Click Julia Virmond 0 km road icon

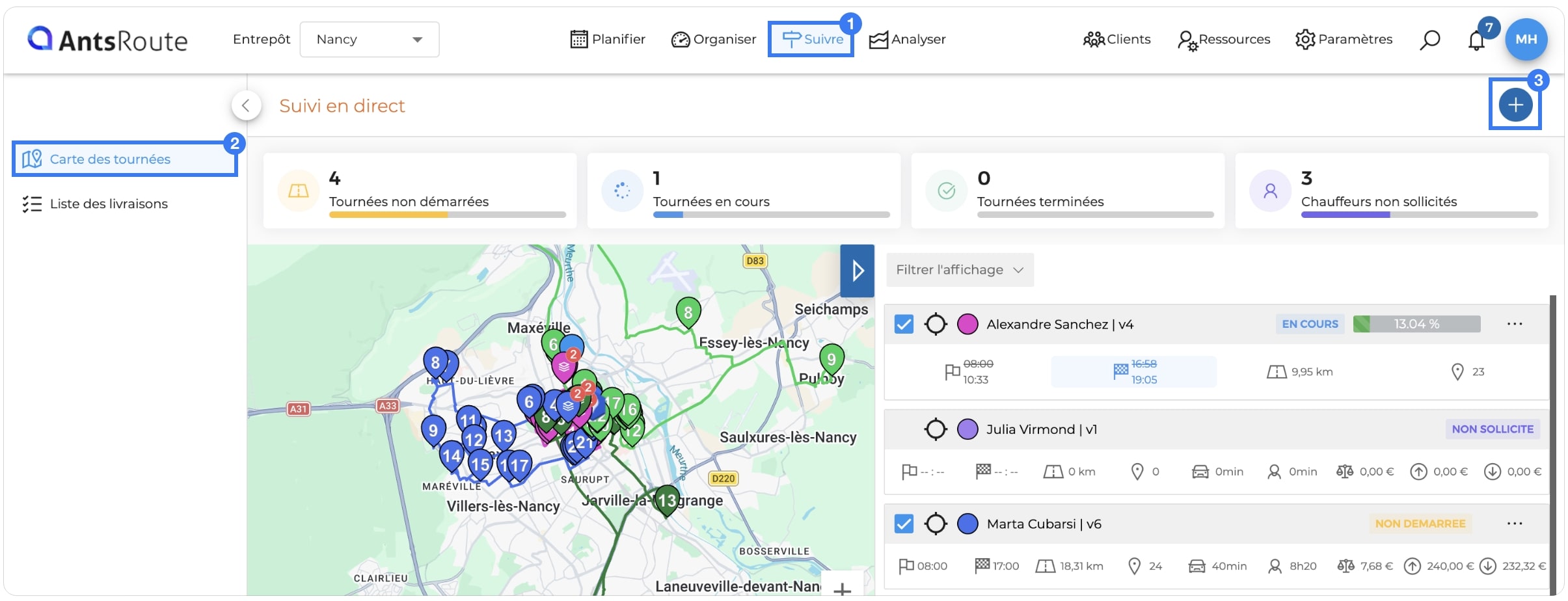click(1053, 472)
